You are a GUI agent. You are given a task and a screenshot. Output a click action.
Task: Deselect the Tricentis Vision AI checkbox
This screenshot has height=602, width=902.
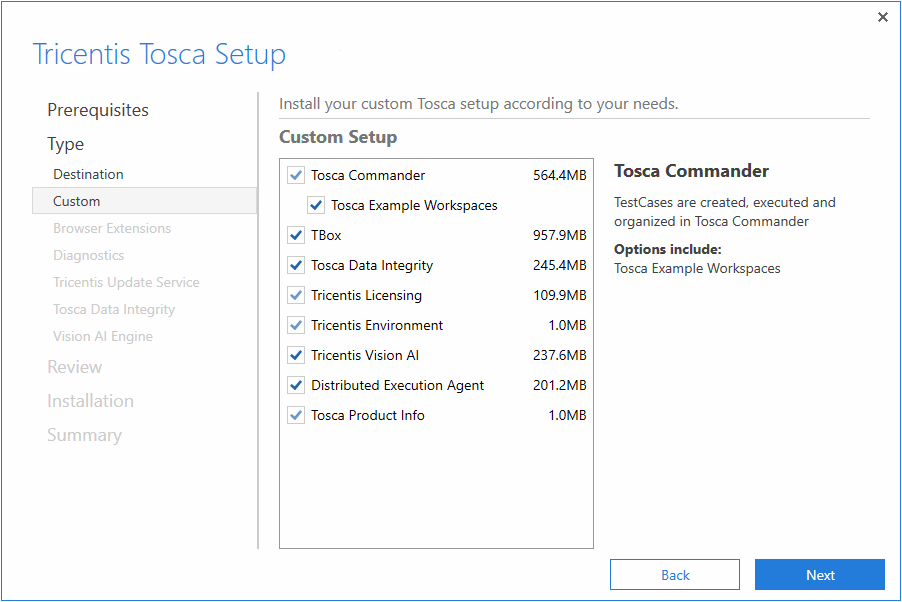pyautogui.click(x=296, y=355)
